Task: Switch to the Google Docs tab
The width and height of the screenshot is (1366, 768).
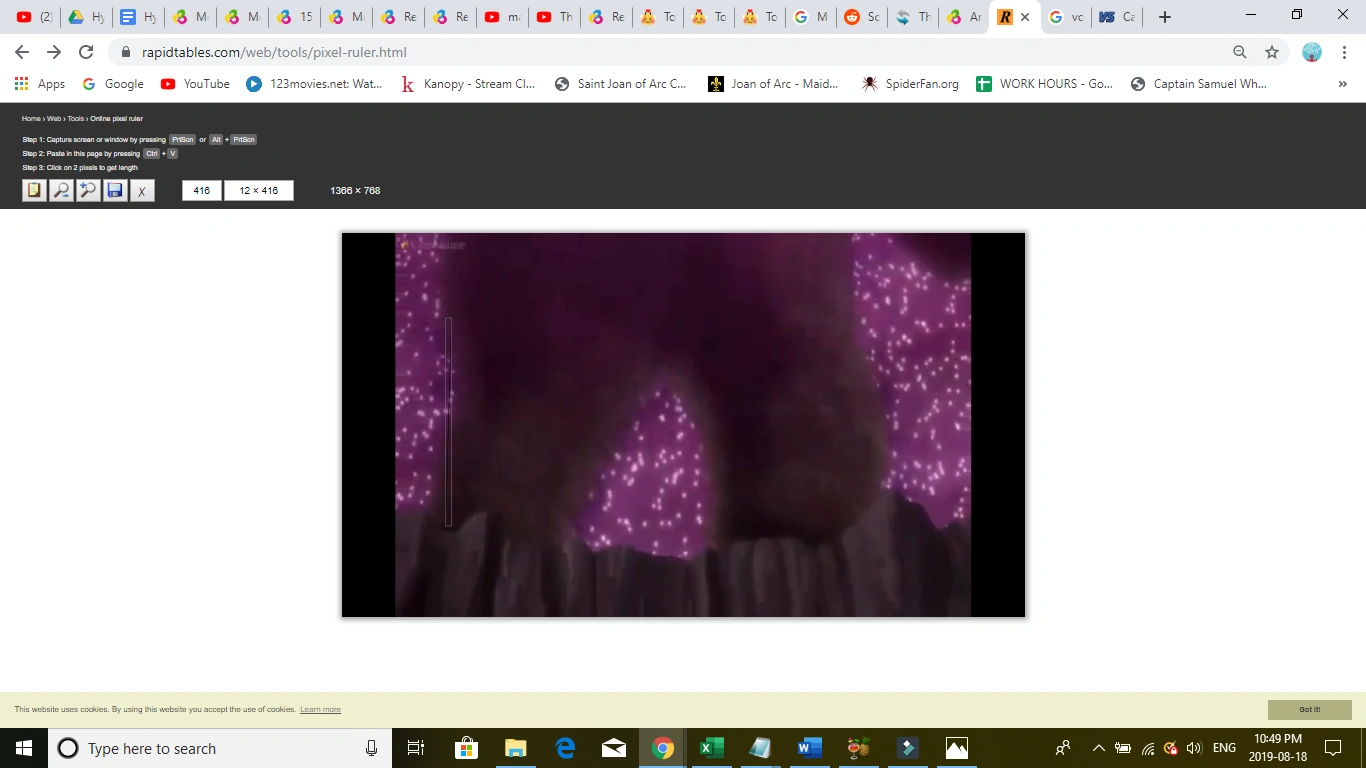Action: click(x=138, y=17)
